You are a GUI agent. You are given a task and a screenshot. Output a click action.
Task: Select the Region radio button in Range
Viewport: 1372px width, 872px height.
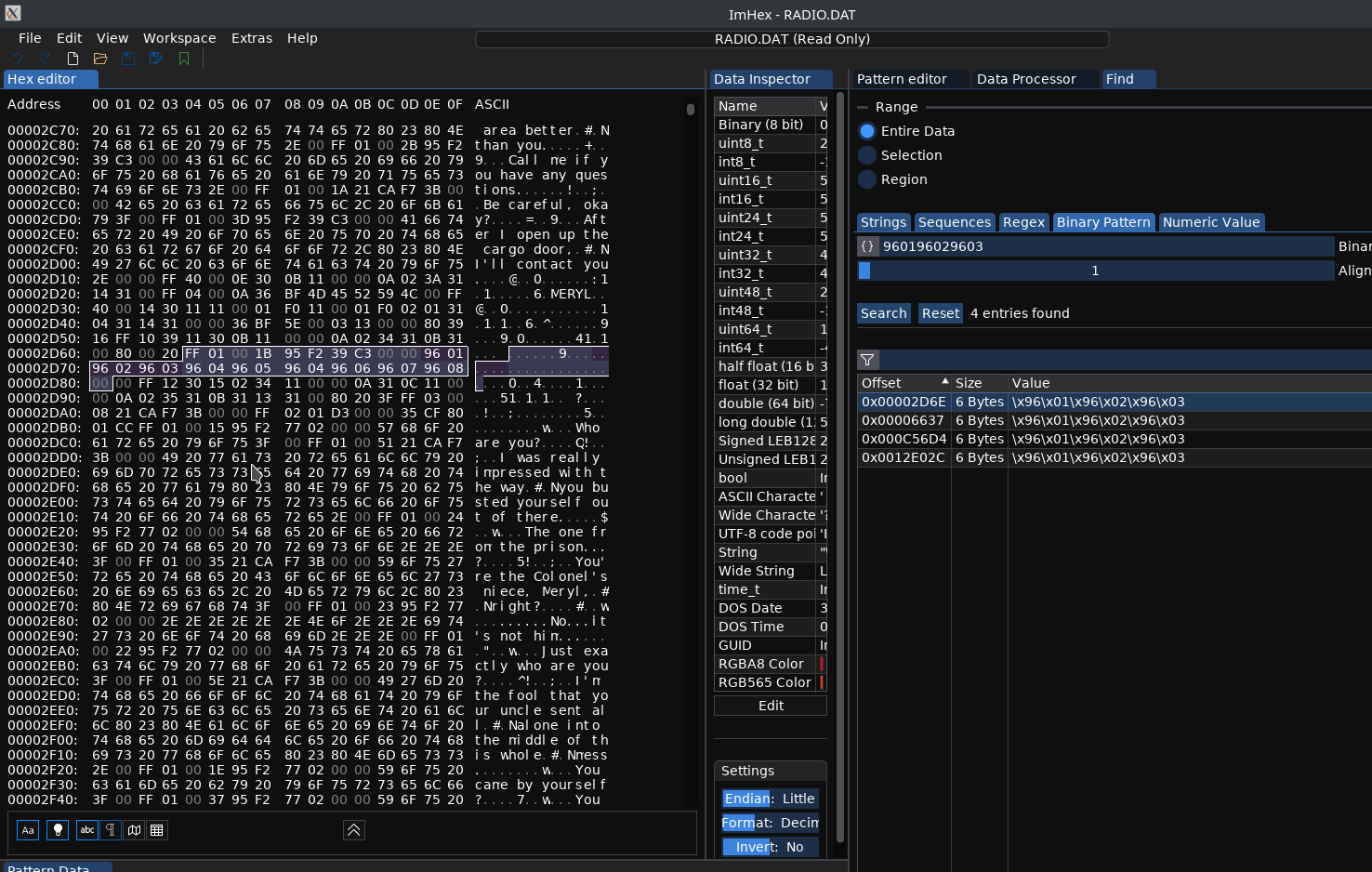coord(866,179)
